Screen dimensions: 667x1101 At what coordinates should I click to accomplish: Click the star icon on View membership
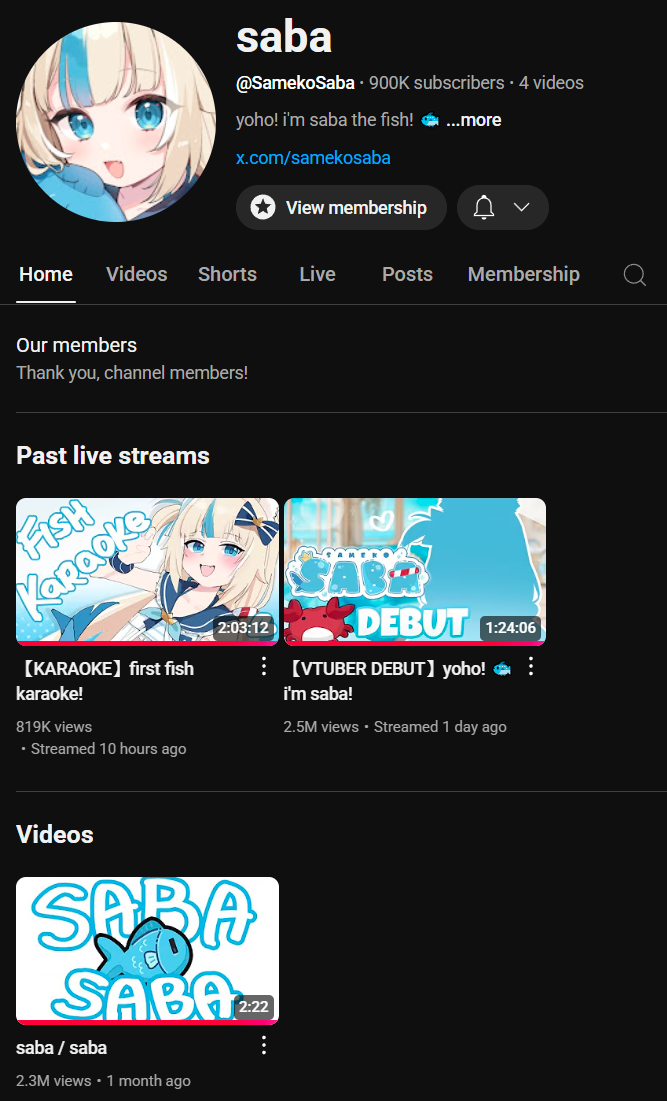click(263, 207)
